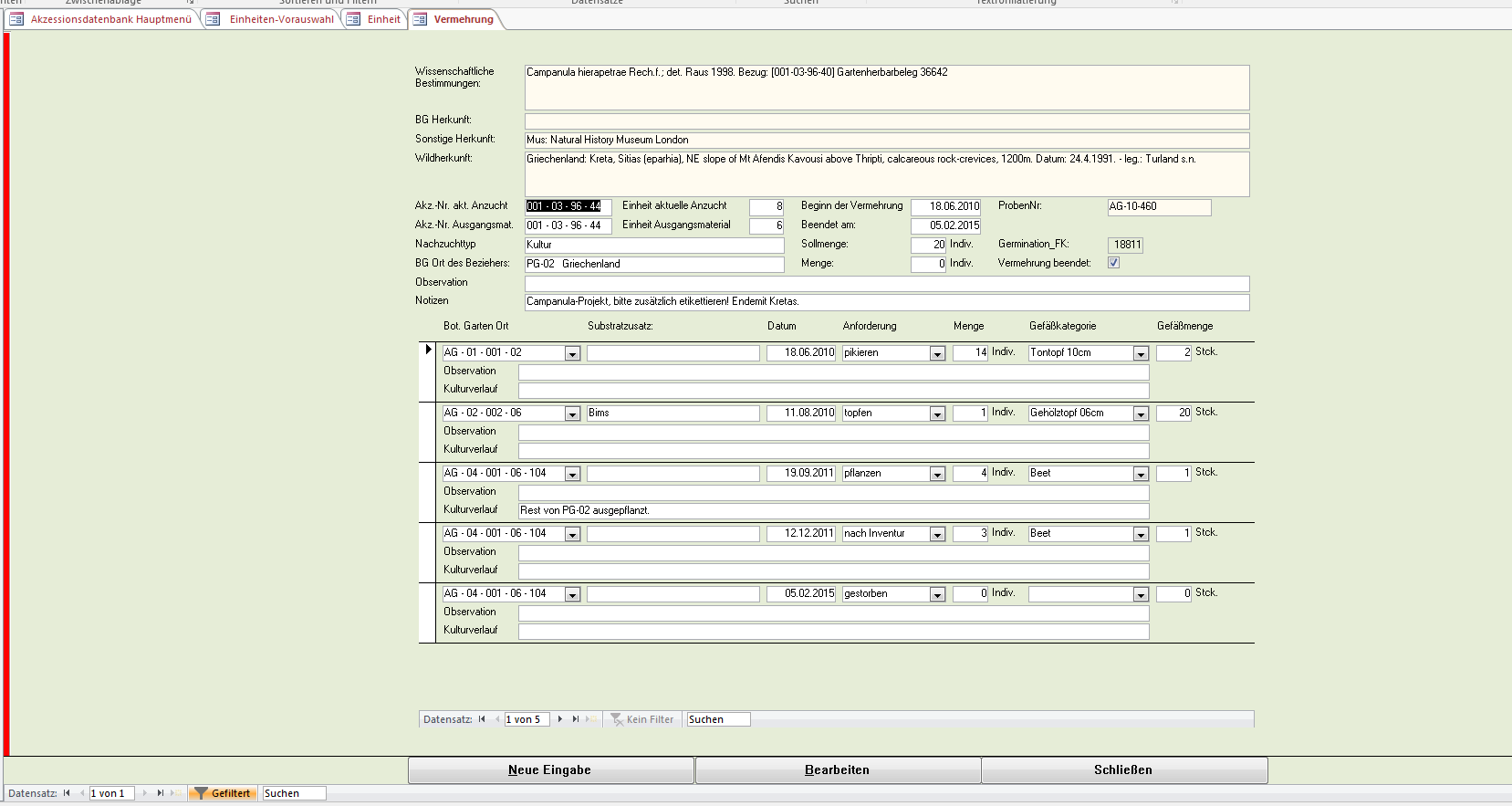Go to next record beside '1 von 5'
This screenshot has width=1512, height=806.
coord(559,719)
